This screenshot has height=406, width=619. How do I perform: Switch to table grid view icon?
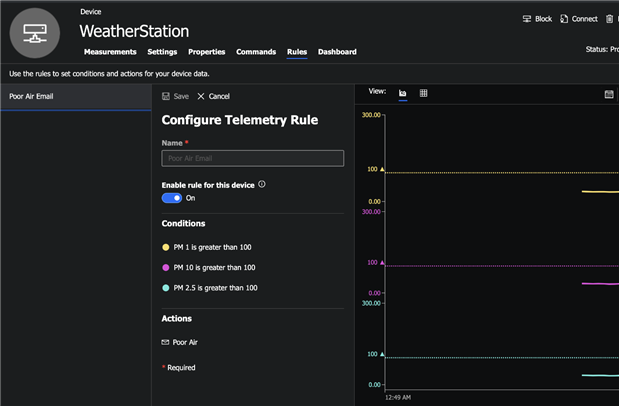click(x=424, y=93)
